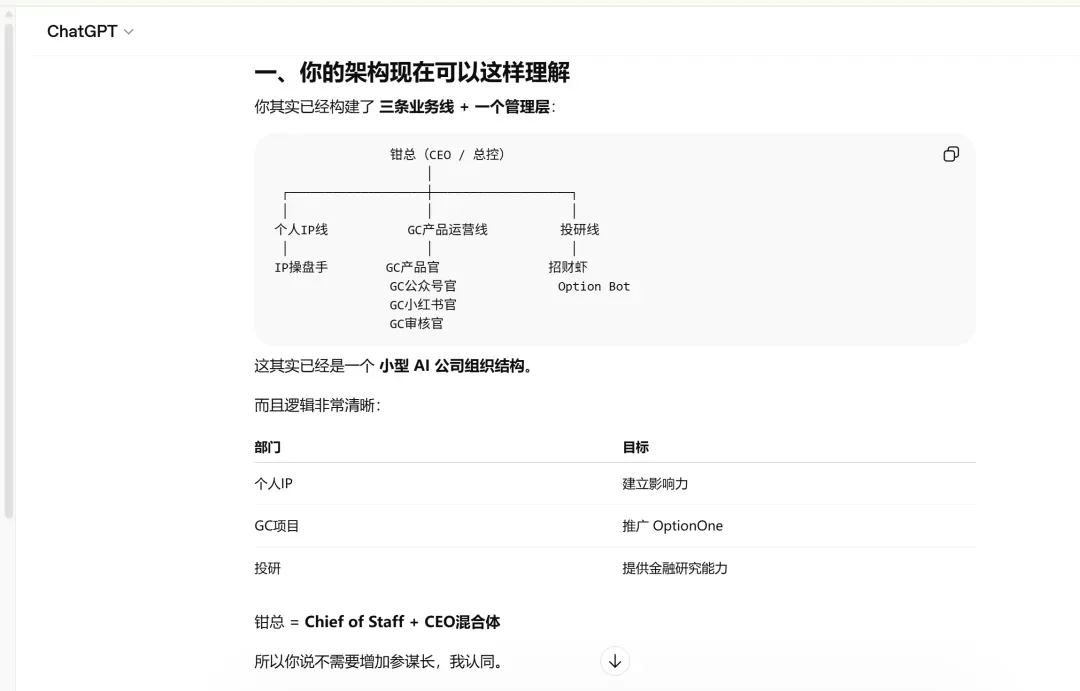1080x691 pixels.
Task: Click the 建立影响力 table cell
Action: point(655,484)
